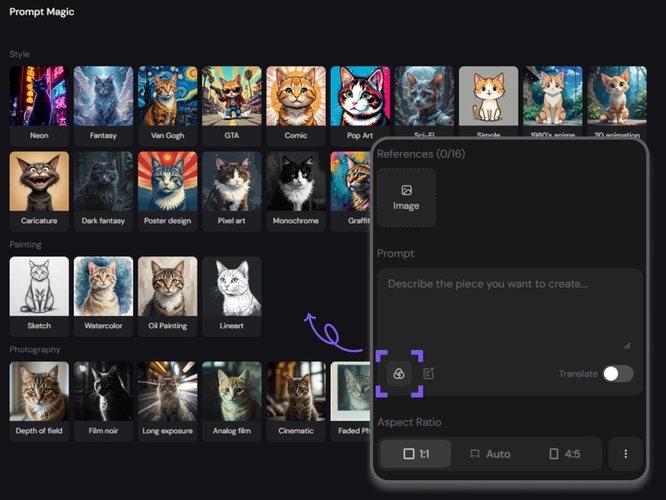Viewport: 666px width, 500px height.
Task: Select the 4:5 aspect ratio
Action: 564,454
